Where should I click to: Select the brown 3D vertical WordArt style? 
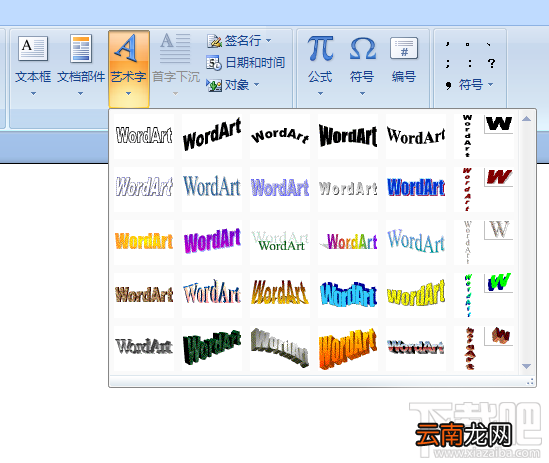[484, 348]
